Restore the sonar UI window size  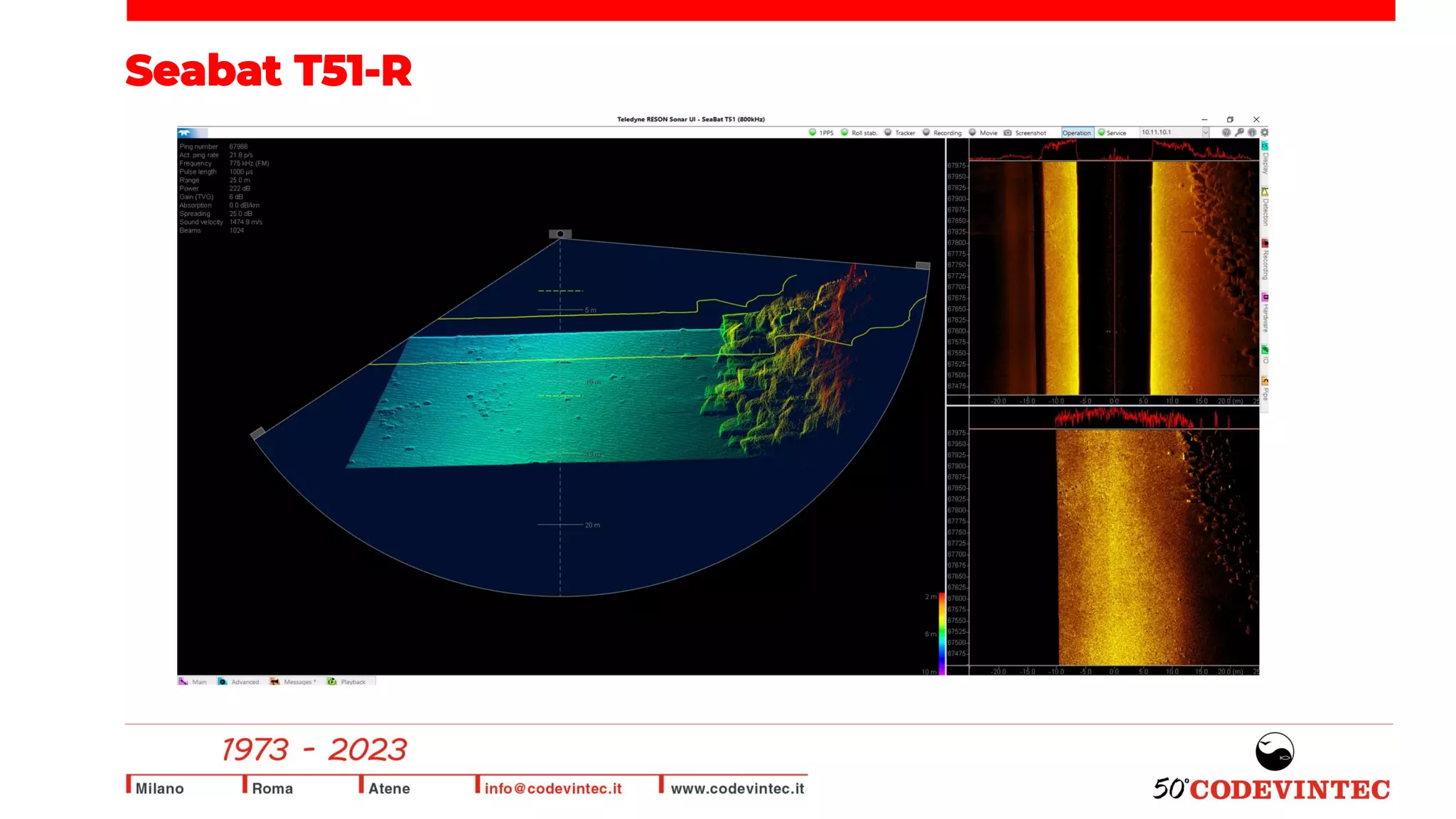coord(1230,119)
